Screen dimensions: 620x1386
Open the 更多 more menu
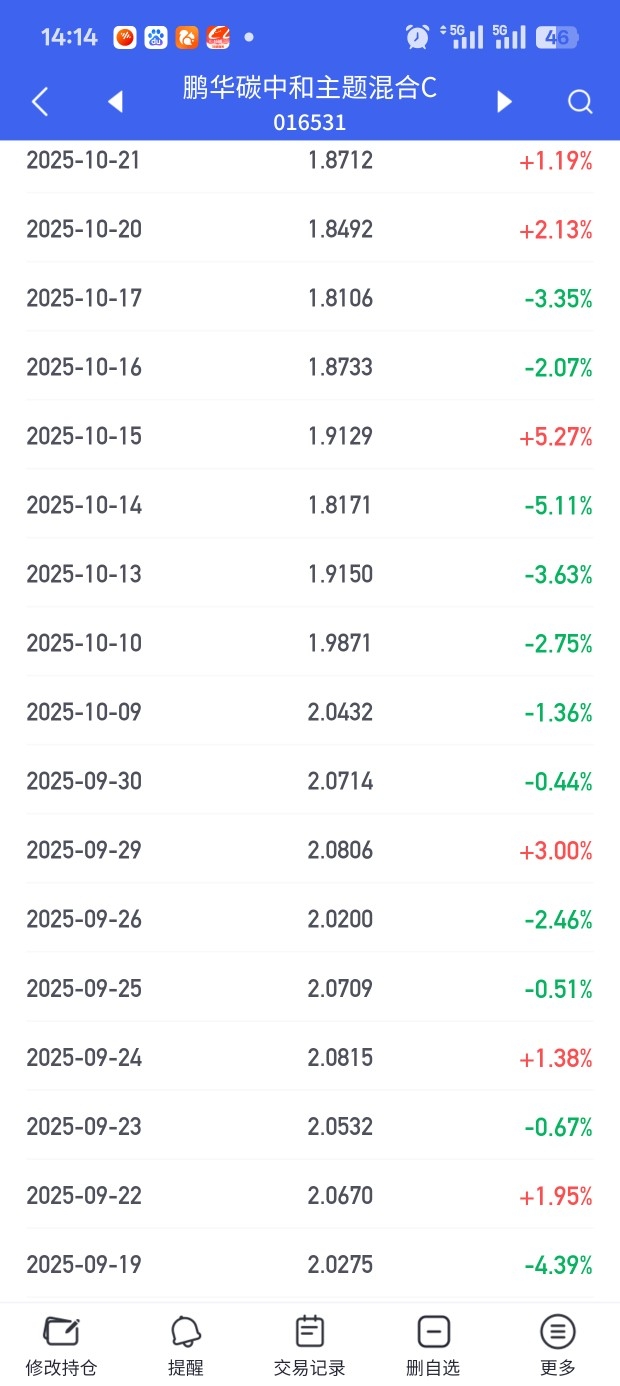(558, 1345)
